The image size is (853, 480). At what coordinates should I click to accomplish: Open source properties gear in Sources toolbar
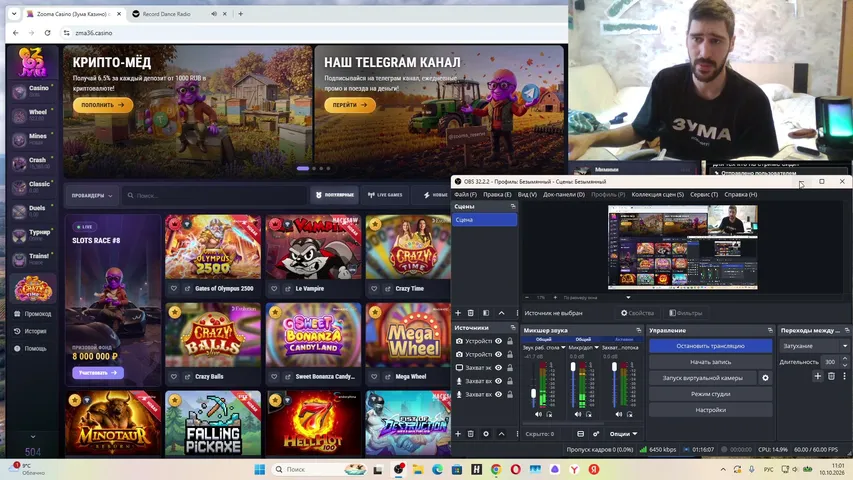point(486,434)
